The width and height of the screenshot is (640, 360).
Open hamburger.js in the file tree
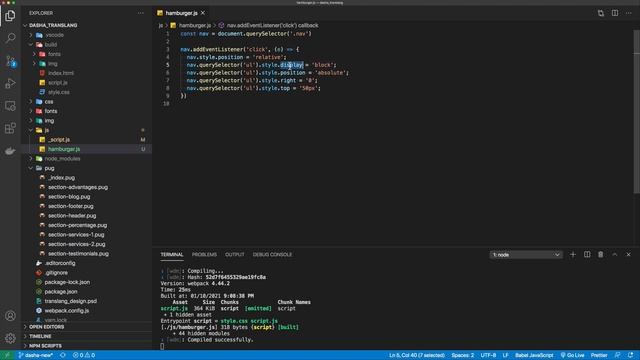tap(64, 149)
